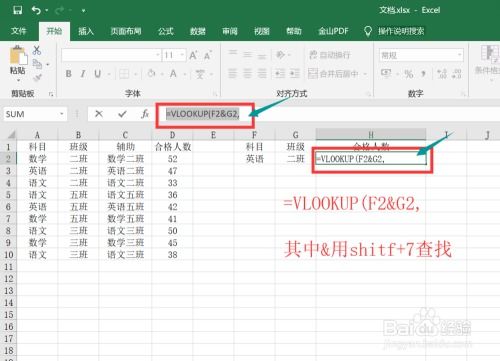Click the Select All corner triangle

click(12, 135)
